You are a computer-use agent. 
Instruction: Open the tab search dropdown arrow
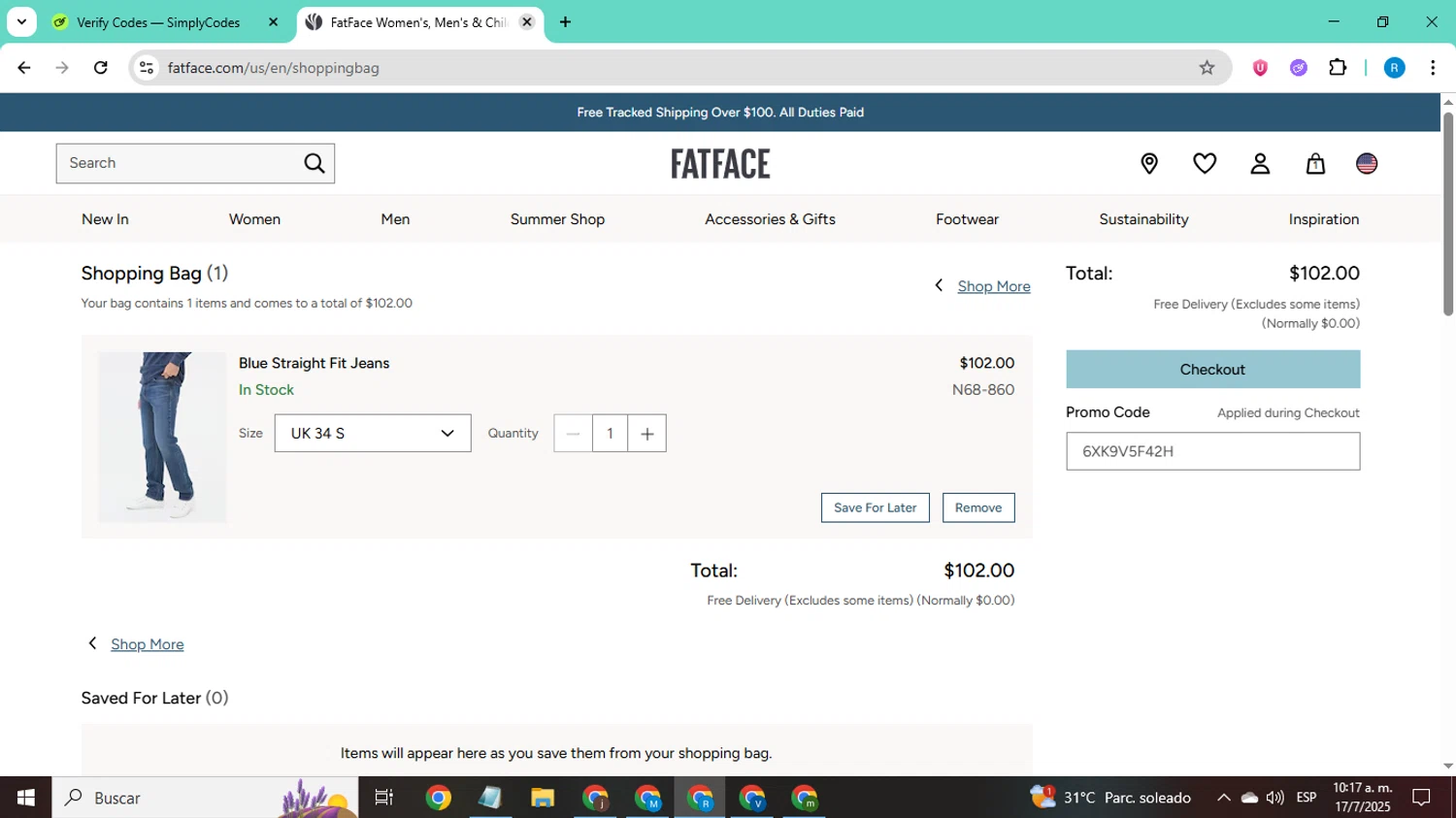coord(21,21)
